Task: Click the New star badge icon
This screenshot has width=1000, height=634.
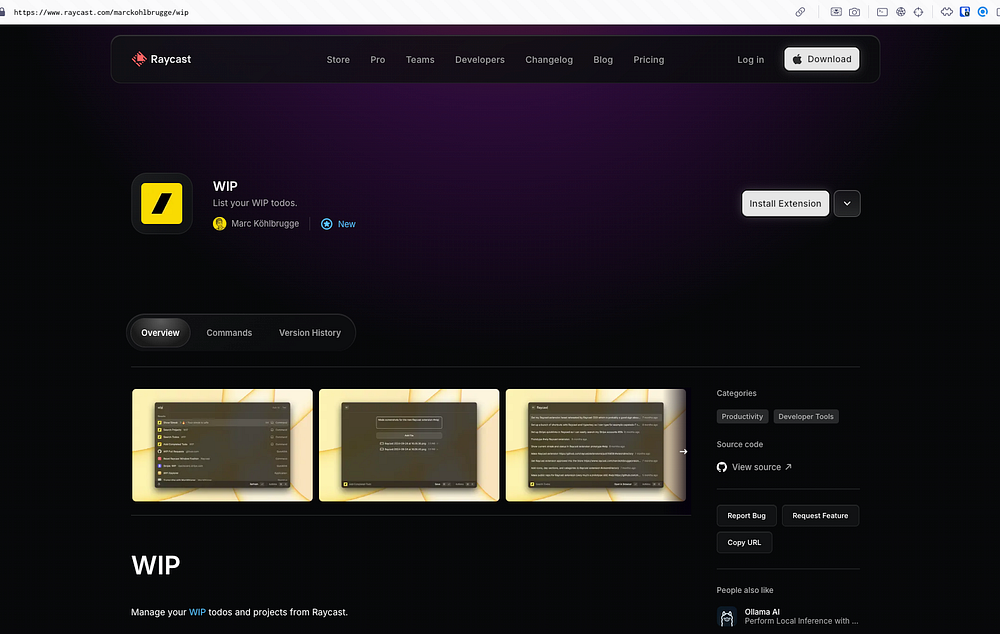Action: pyautogui.click(x=327, y=224)
